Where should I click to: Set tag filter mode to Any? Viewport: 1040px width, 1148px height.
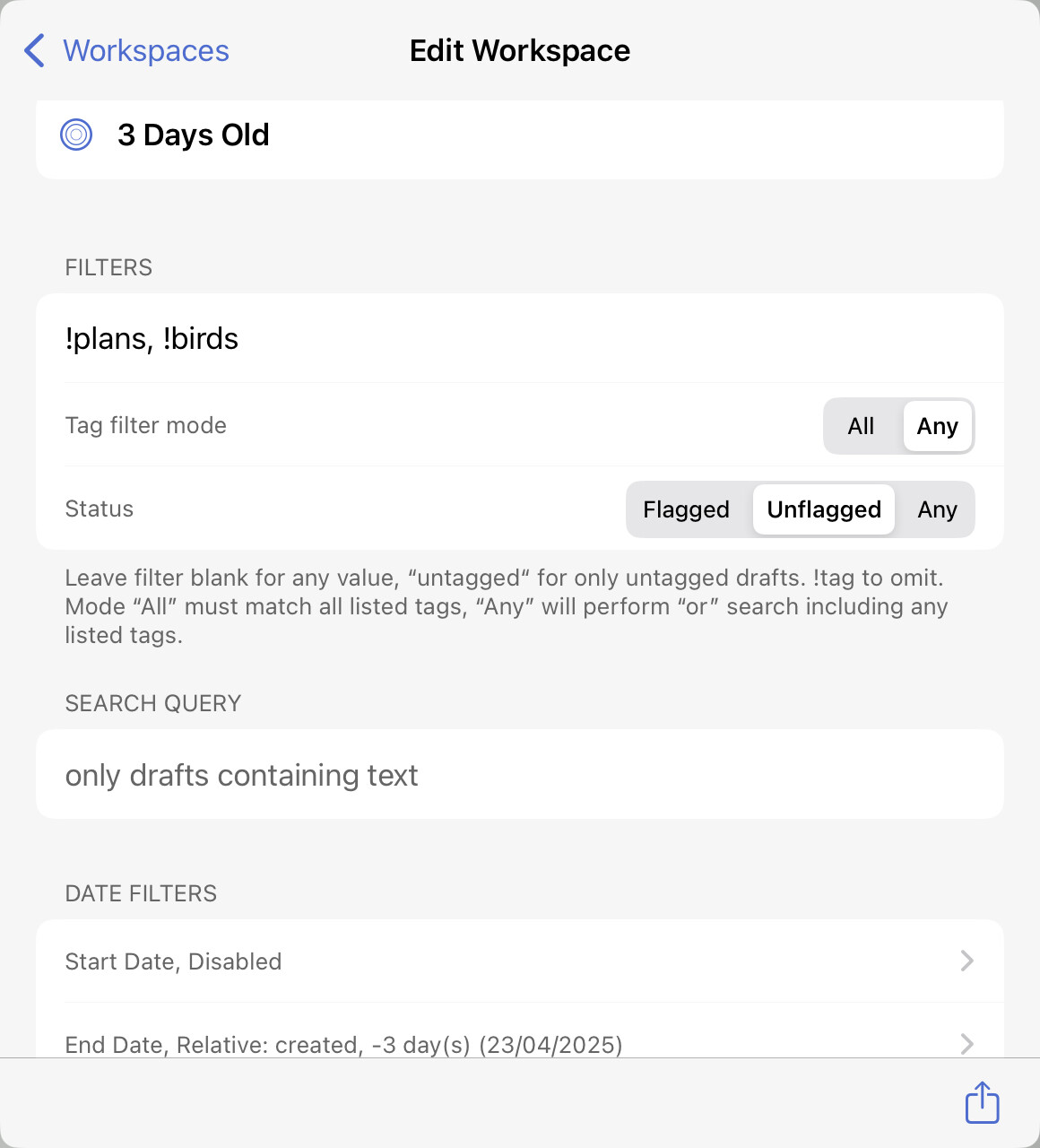tap(937, 426)
